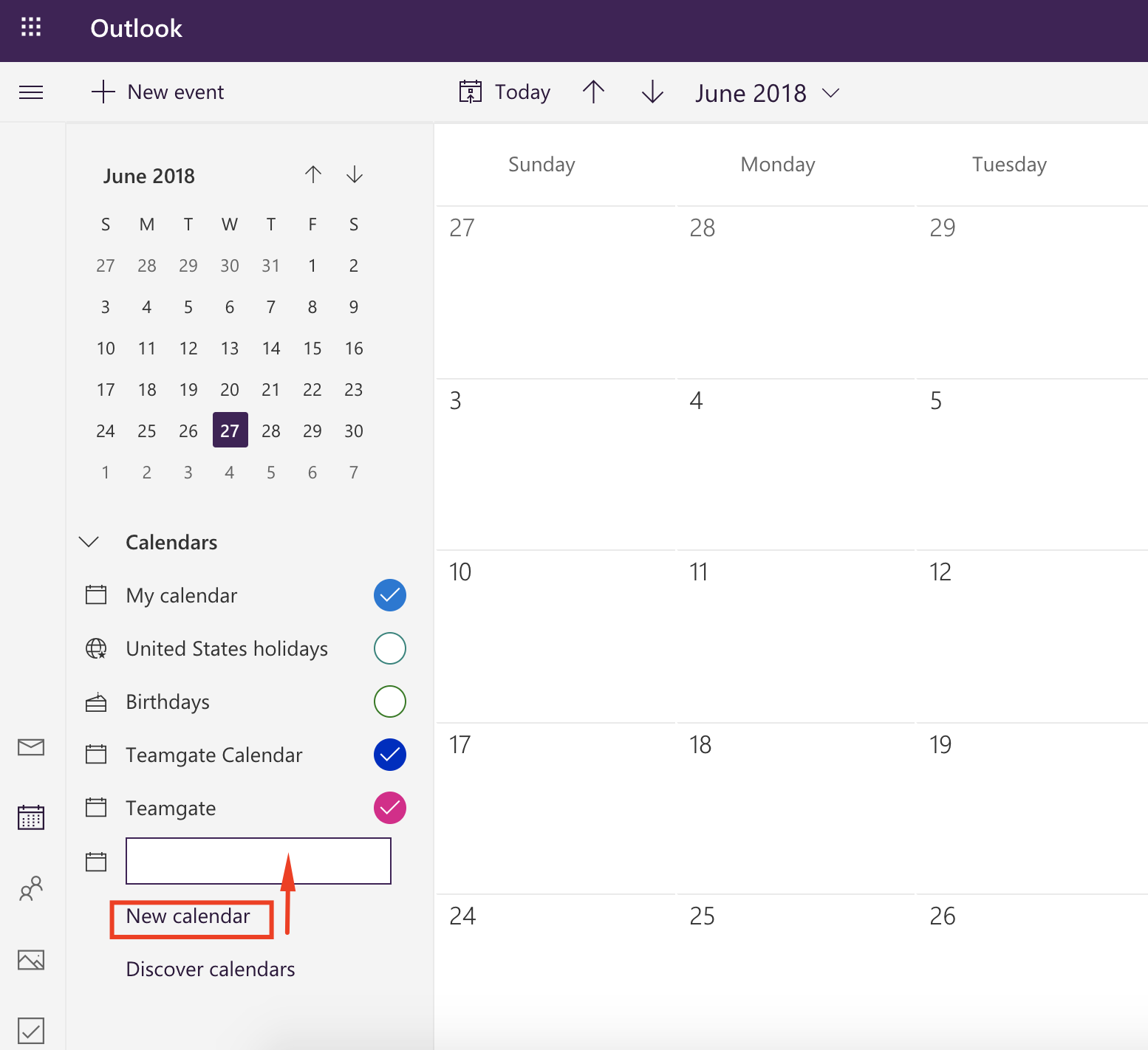1148x1050 pixels.
Task: Click the plus icon for New event
Action: (x=103, y=92)
